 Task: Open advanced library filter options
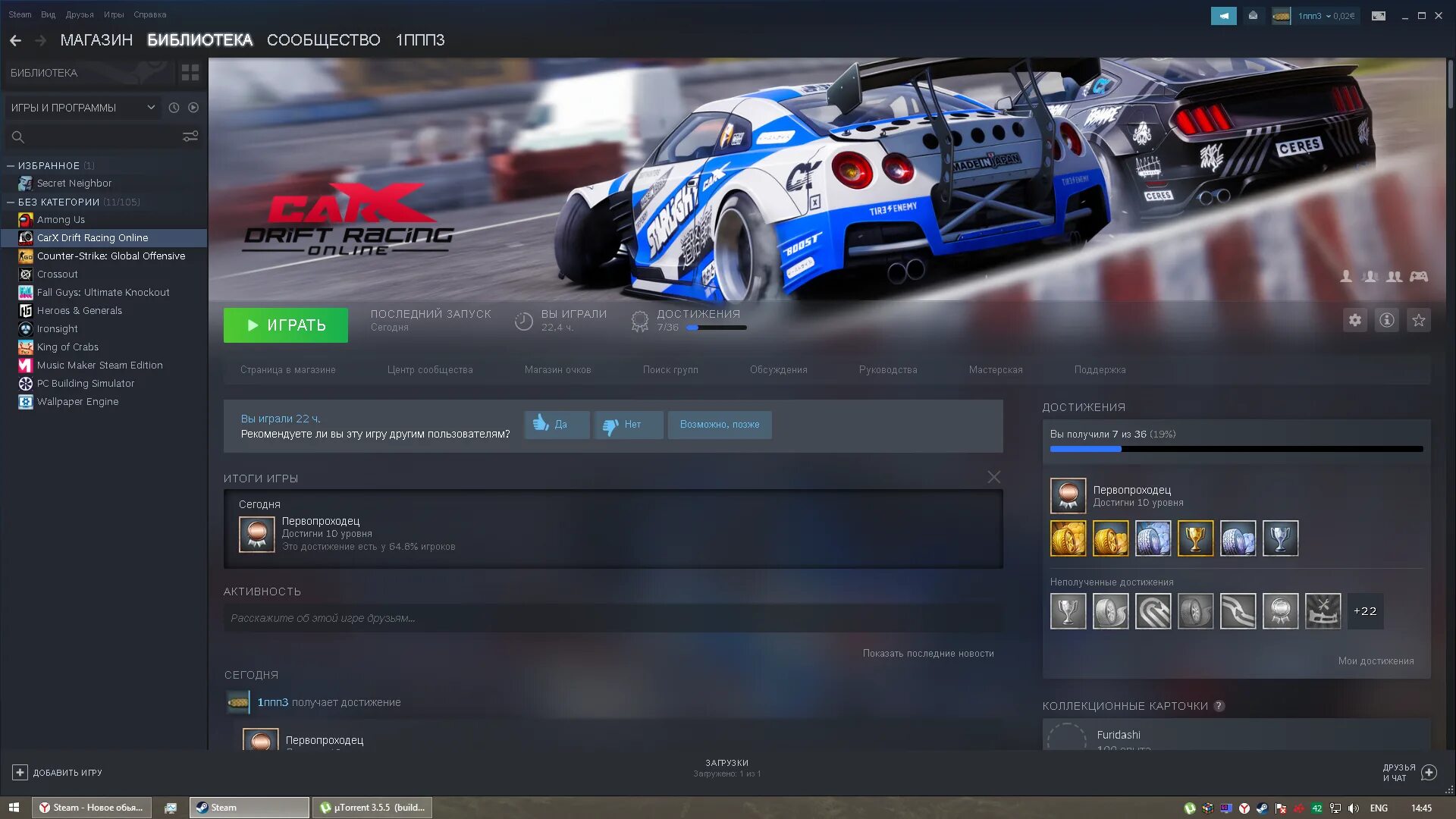click(190, 136)
